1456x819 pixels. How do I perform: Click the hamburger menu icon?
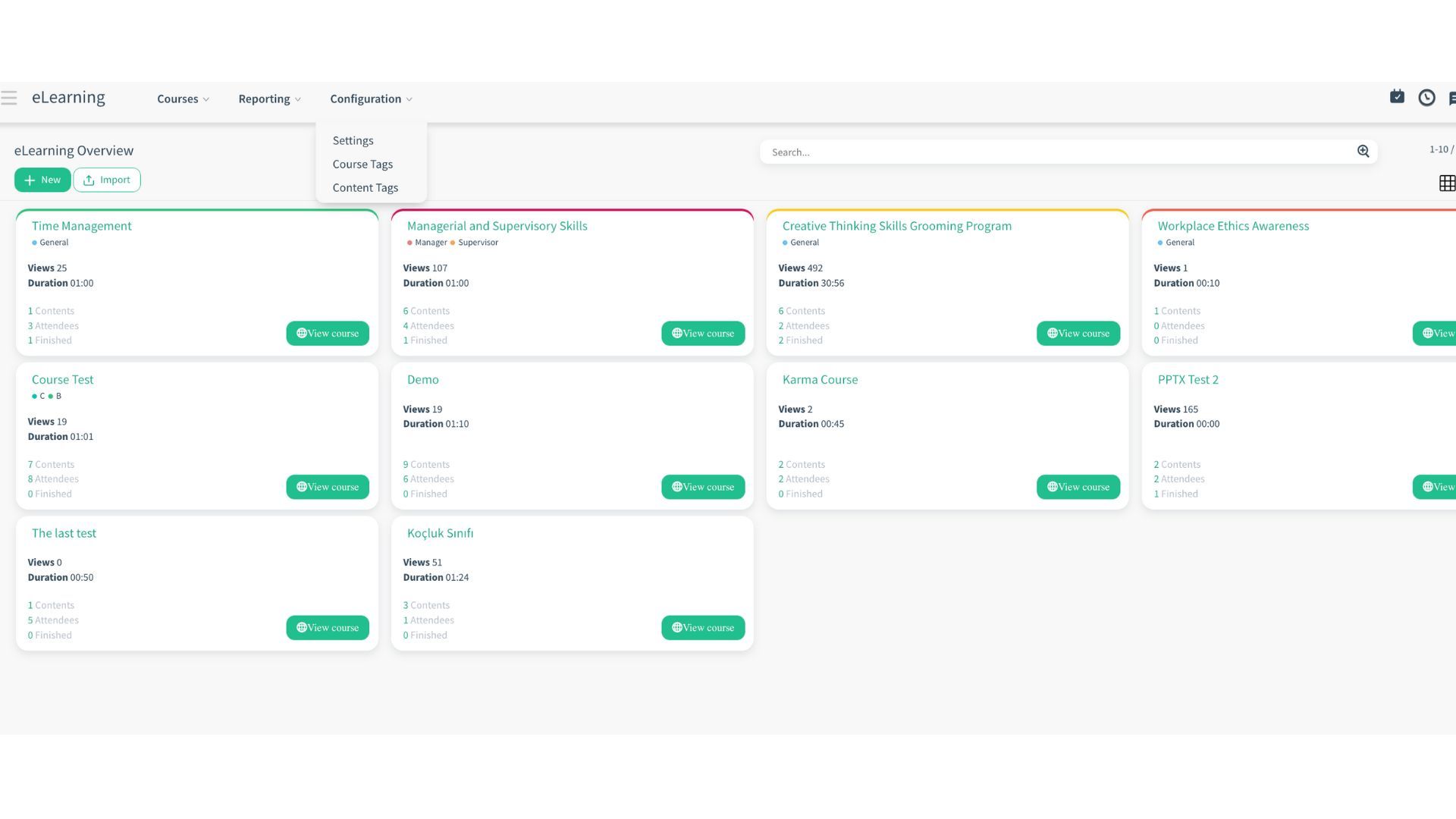click(10, 97)
